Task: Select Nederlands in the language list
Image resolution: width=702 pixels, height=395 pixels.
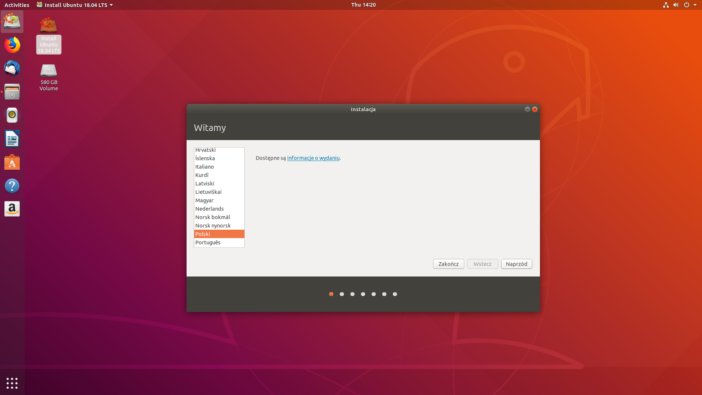Action: pos(219,209)
